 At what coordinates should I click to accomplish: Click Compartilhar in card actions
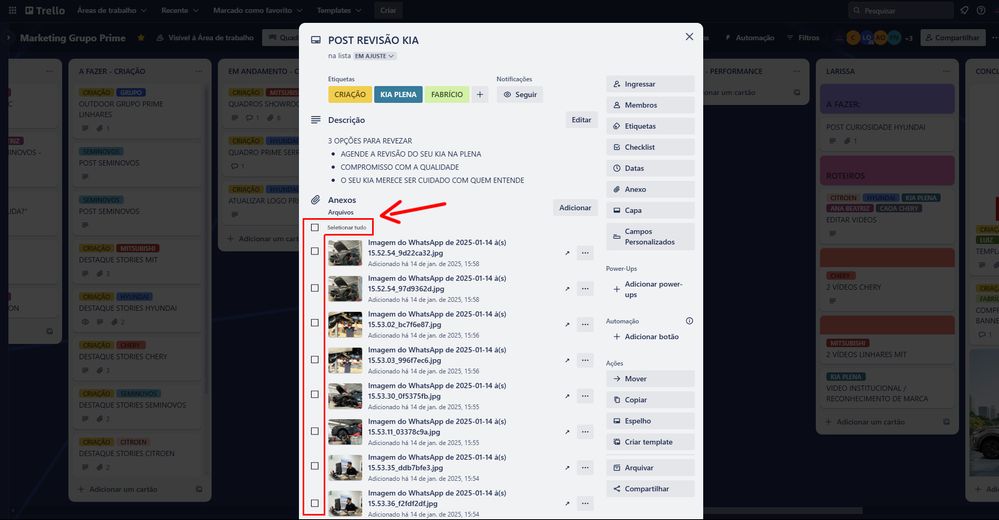(650, 489)
